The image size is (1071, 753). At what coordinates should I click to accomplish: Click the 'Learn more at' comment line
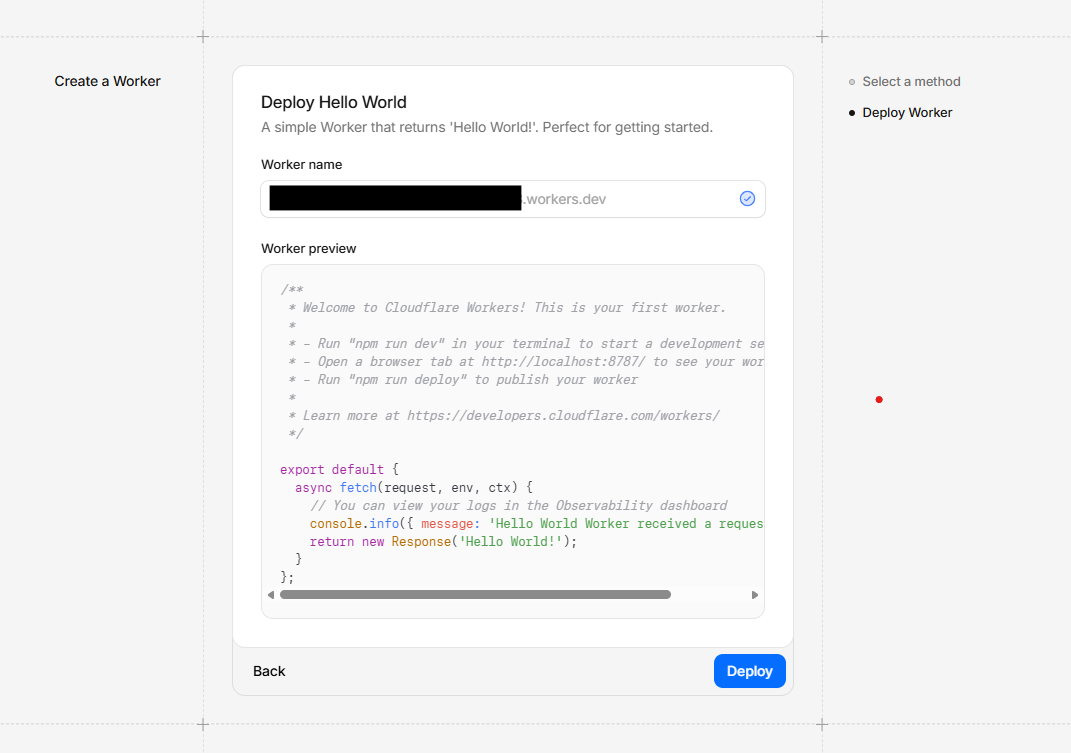(x=504, y=415)
